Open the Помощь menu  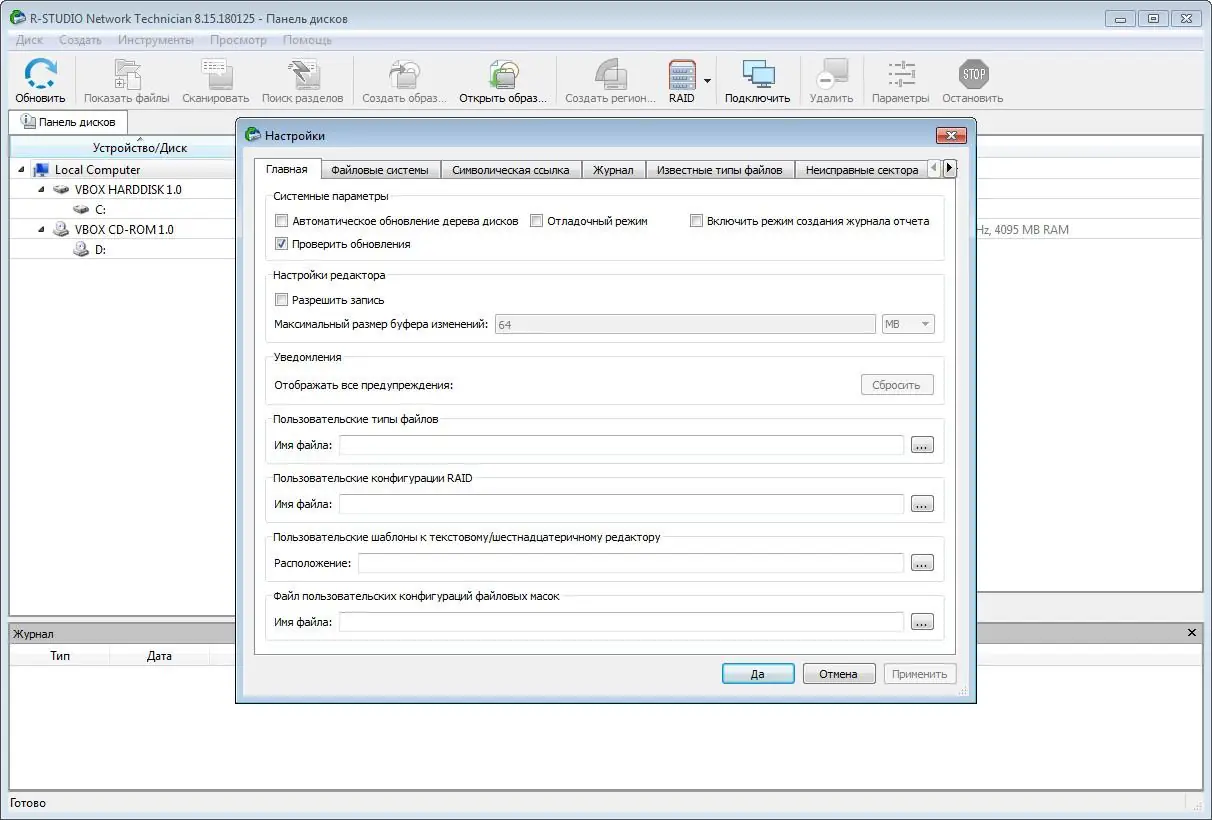click(x=307, y=40)
